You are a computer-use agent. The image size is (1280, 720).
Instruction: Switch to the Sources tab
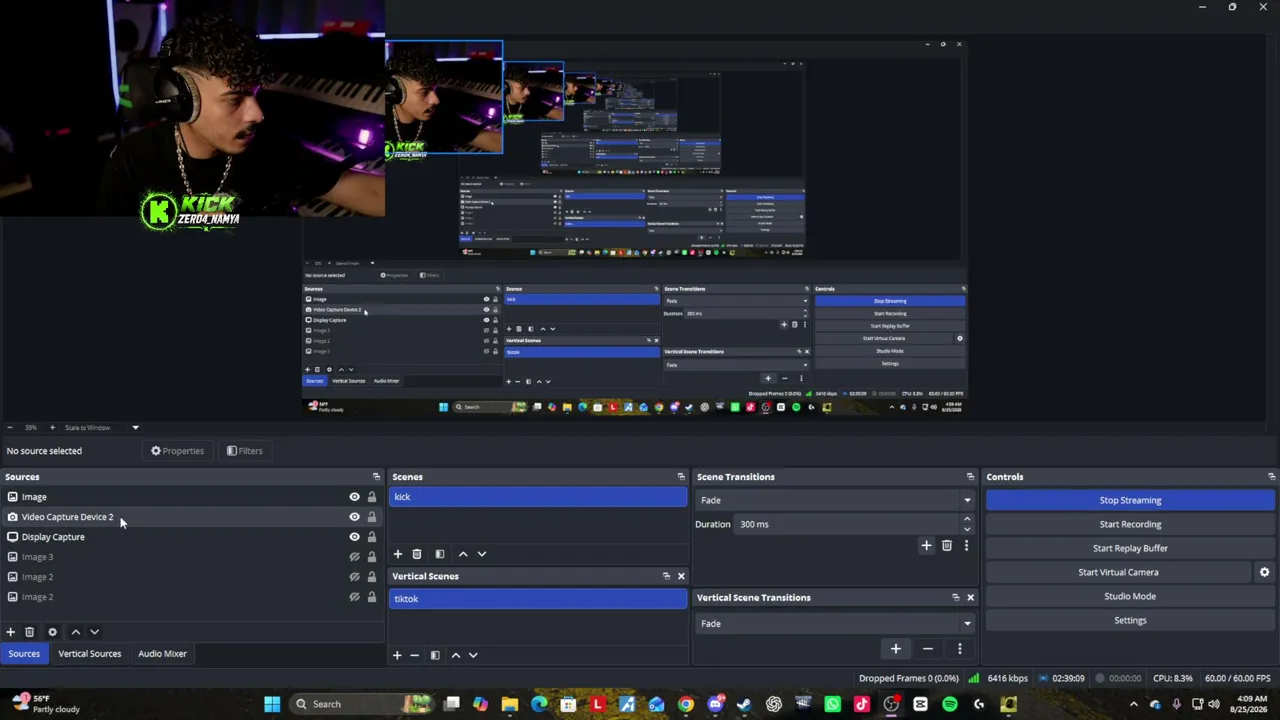click(24, 654)
